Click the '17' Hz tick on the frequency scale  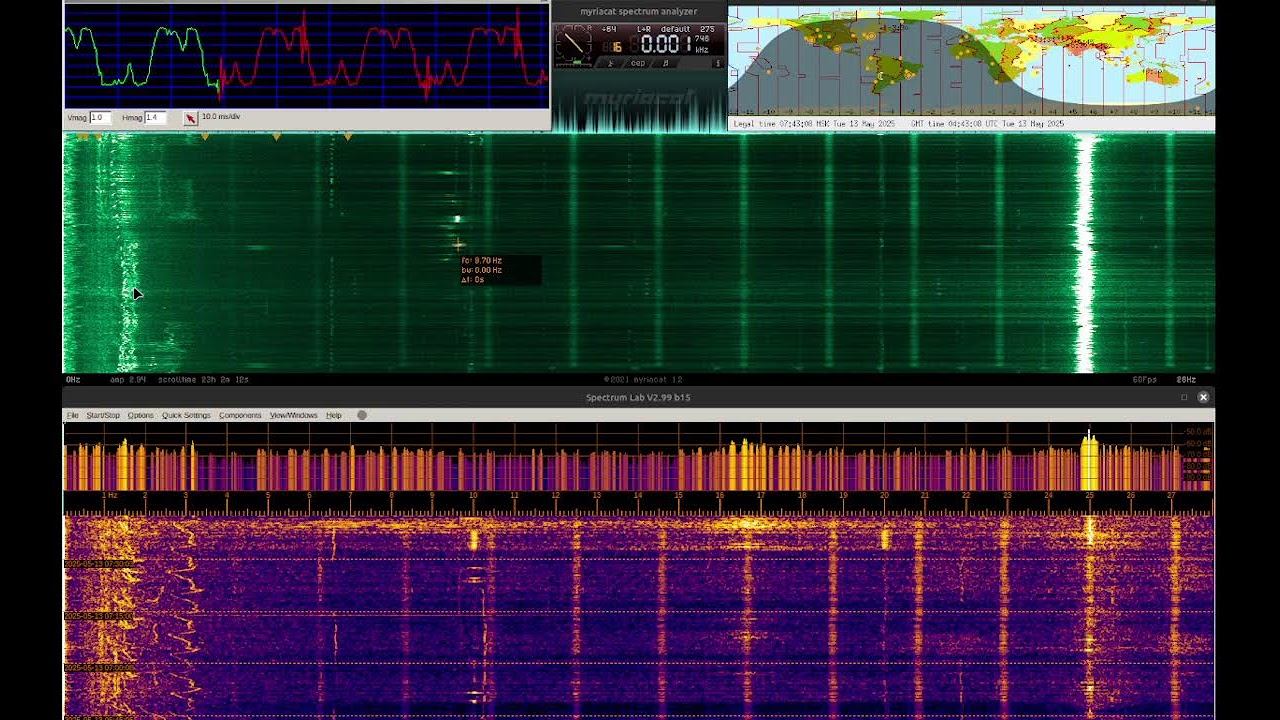click(761, 495)
